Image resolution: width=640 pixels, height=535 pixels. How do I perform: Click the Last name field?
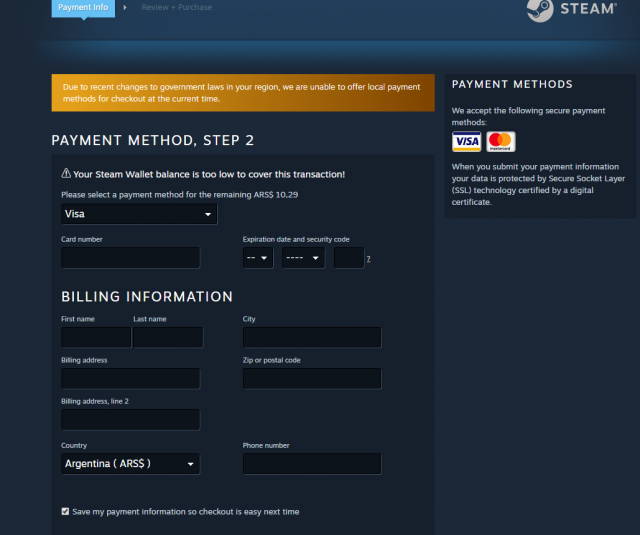click(x=167, y=337)
